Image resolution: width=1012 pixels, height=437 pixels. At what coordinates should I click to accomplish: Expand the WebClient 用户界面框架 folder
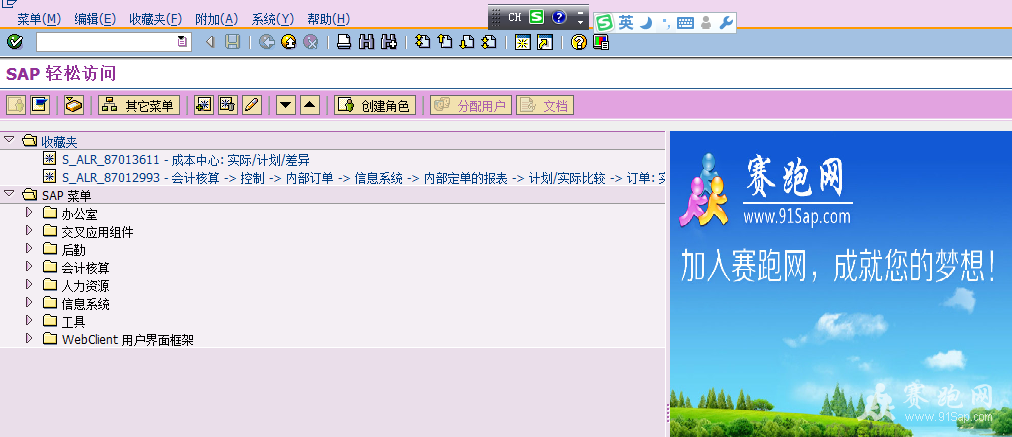(28, 338)
